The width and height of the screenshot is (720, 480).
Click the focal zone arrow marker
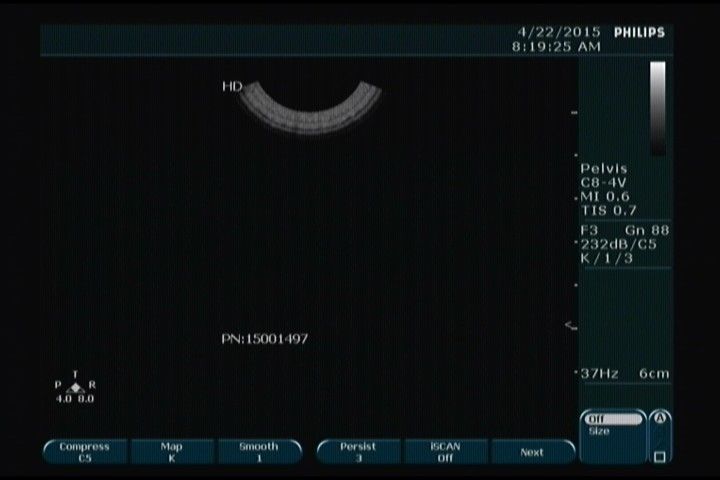[x=571, y=325]
